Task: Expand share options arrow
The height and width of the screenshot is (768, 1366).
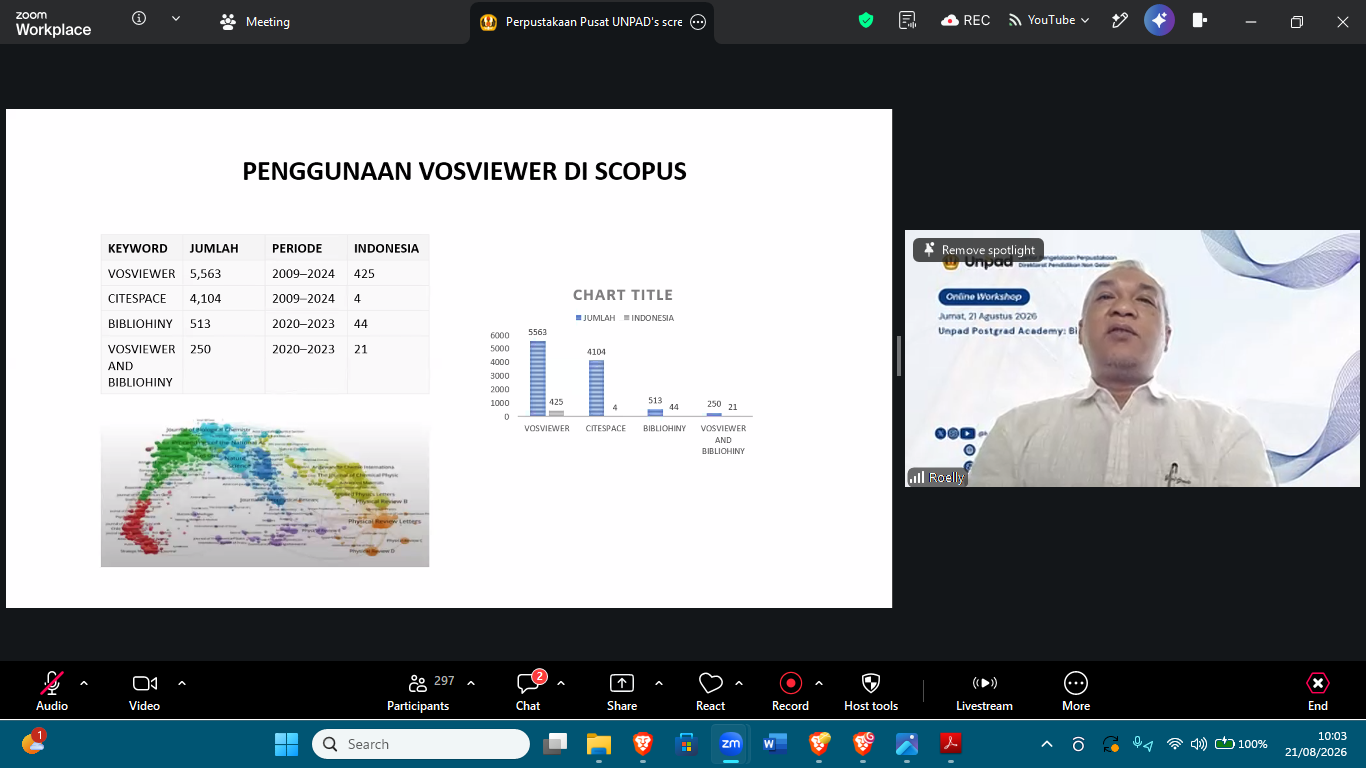Action: coord(659,683)
